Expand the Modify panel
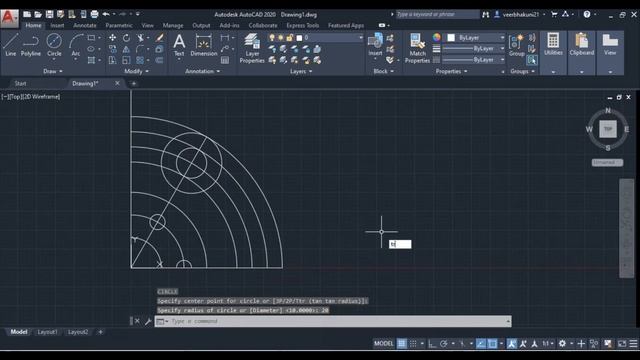 click(x=136, y=71)
